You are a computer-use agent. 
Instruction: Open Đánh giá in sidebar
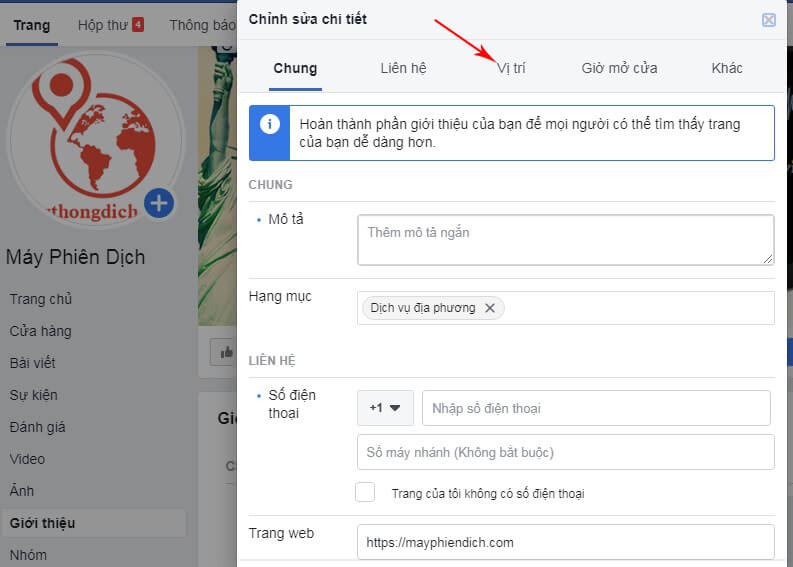[37, 427]
